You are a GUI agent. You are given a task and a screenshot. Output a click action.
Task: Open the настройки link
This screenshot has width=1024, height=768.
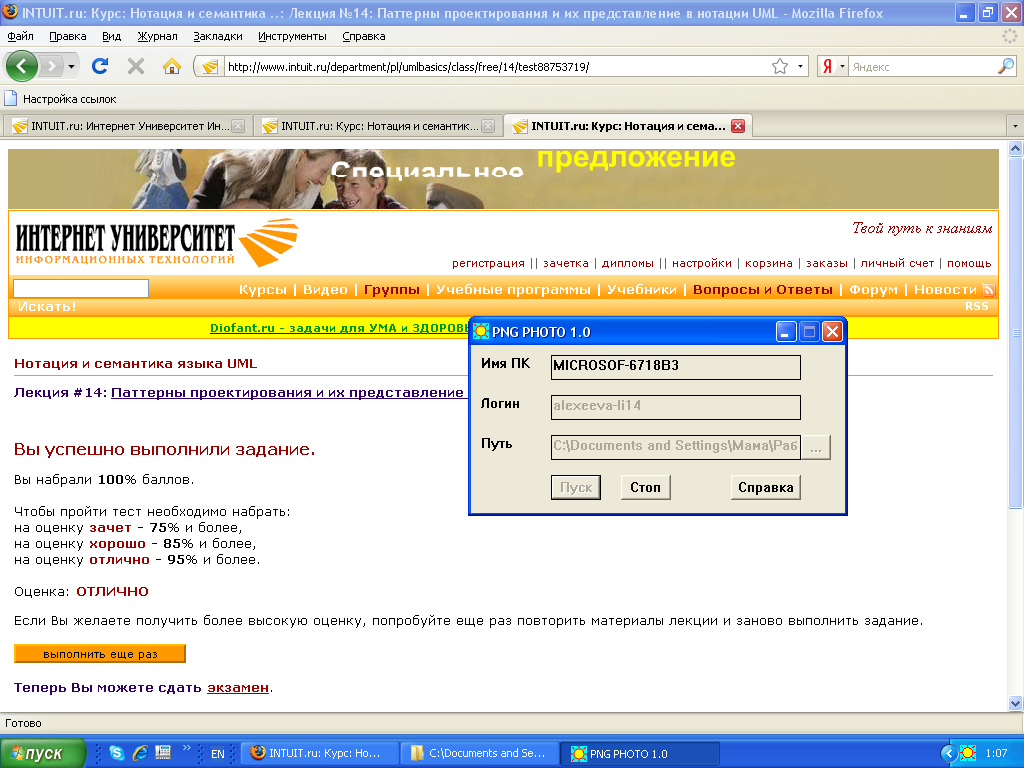tap(702, 263)
